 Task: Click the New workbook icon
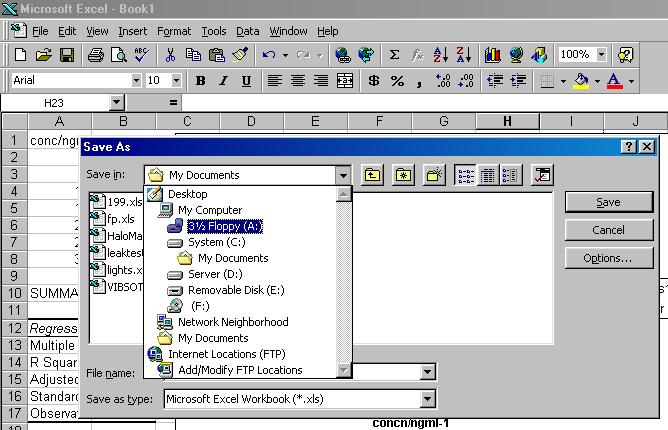pos(20,55)
